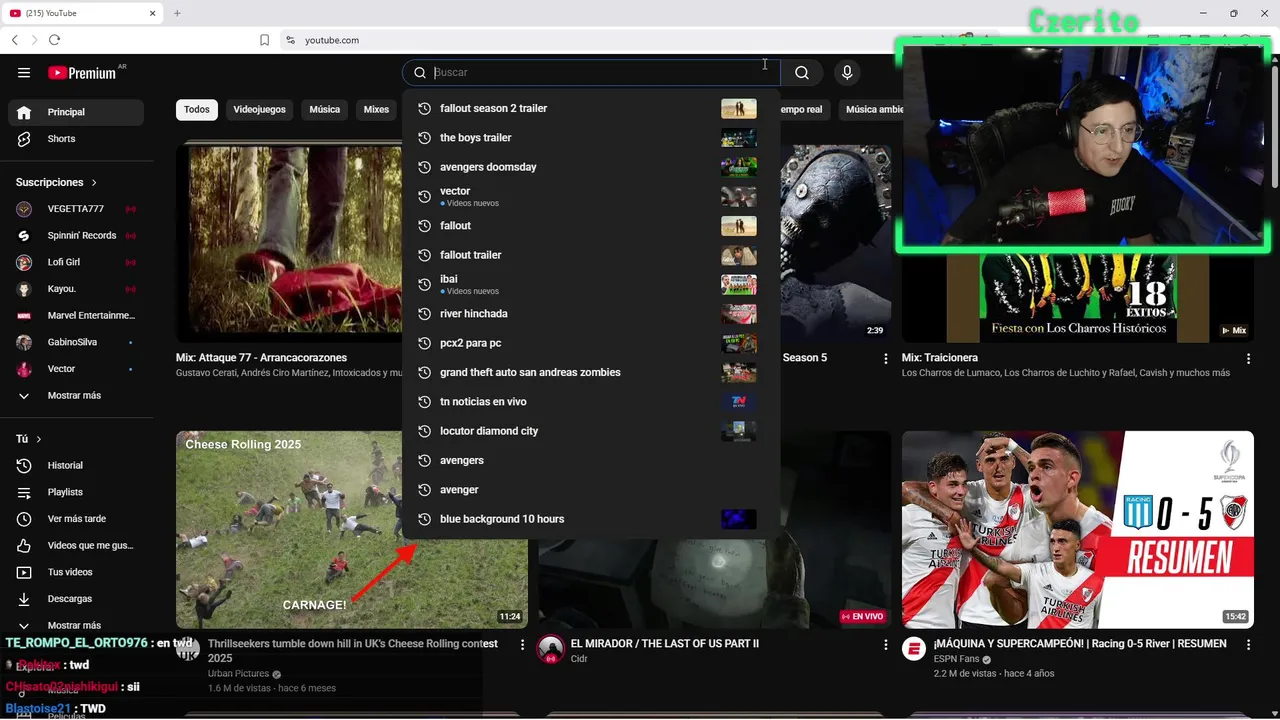This screenshot has width=1280, height=720.
Task: Select the Música ambiental chip
Action: click(874, 109)
